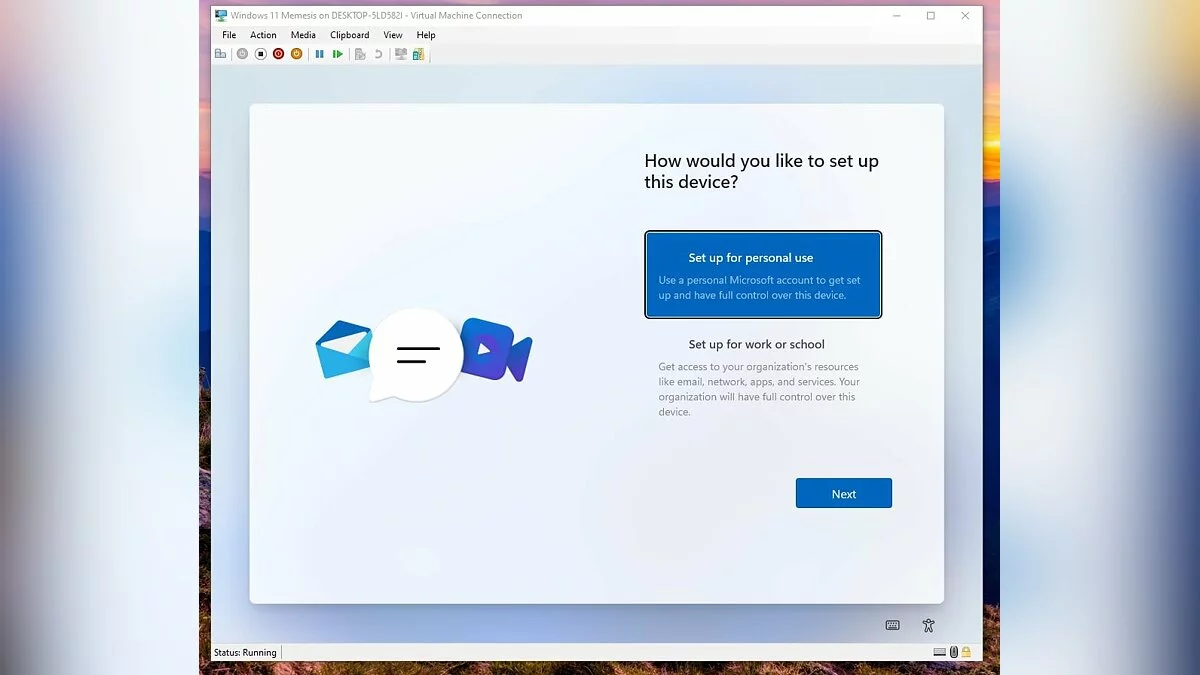The height and width of the screenshot is (675, 1200).
Task: Open the Clipboard menu
Action: (x=350, y=35)
